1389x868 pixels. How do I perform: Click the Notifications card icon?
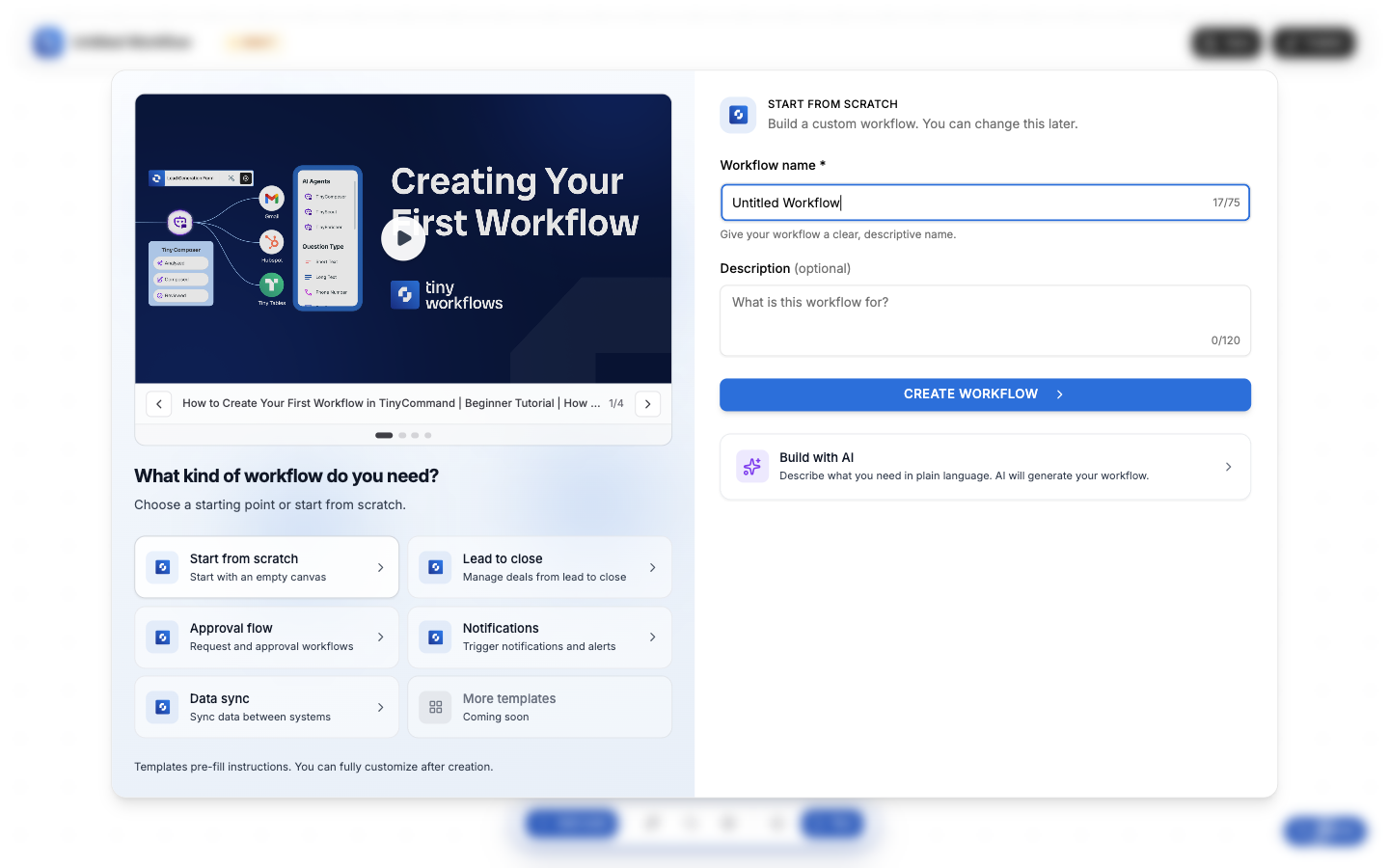pos(435,637)
